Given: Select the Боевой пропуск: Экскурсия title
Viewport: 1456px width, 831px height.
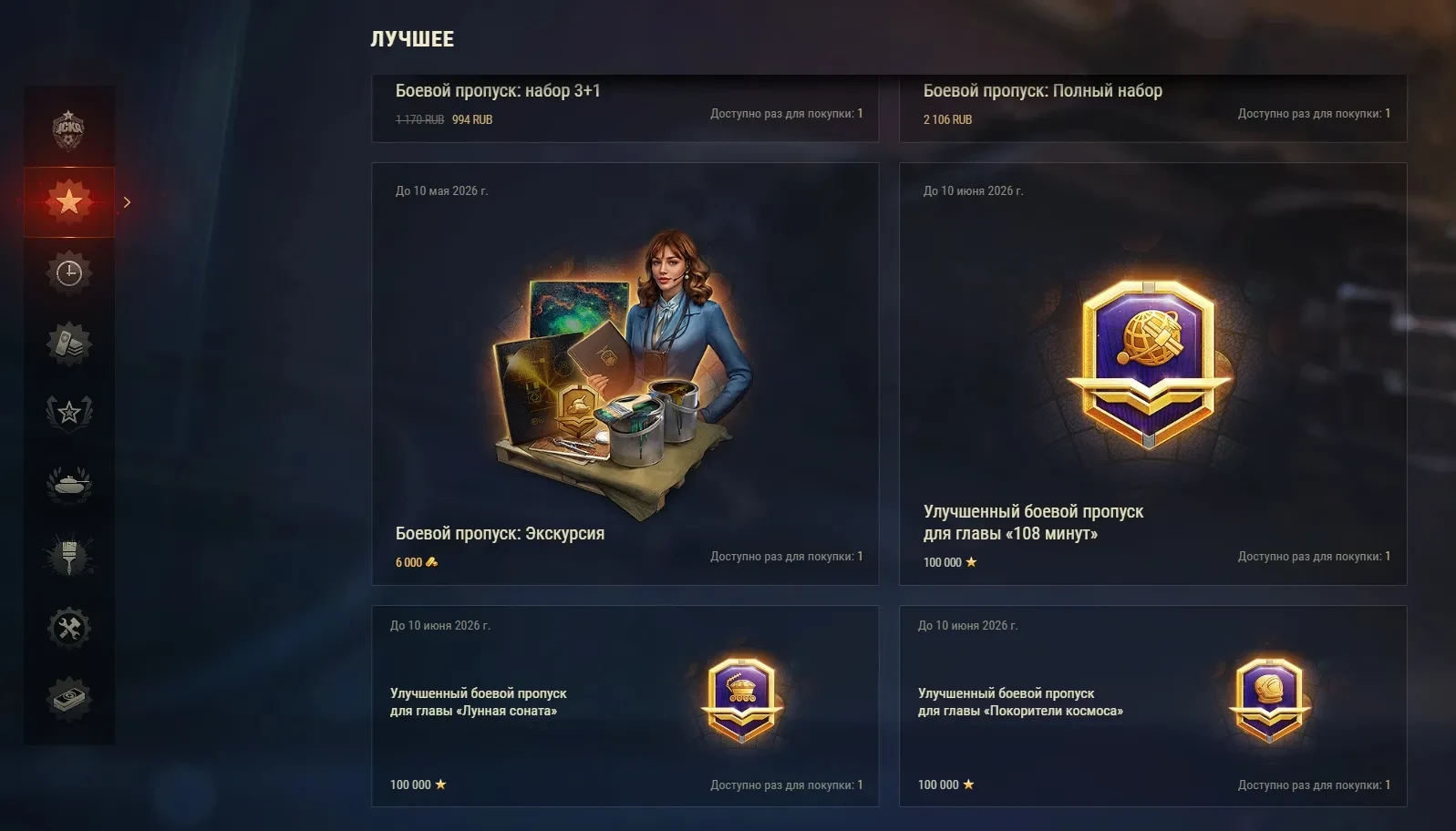Looking at the screenshot, I should pyautogui.click(x=500, y=533).
